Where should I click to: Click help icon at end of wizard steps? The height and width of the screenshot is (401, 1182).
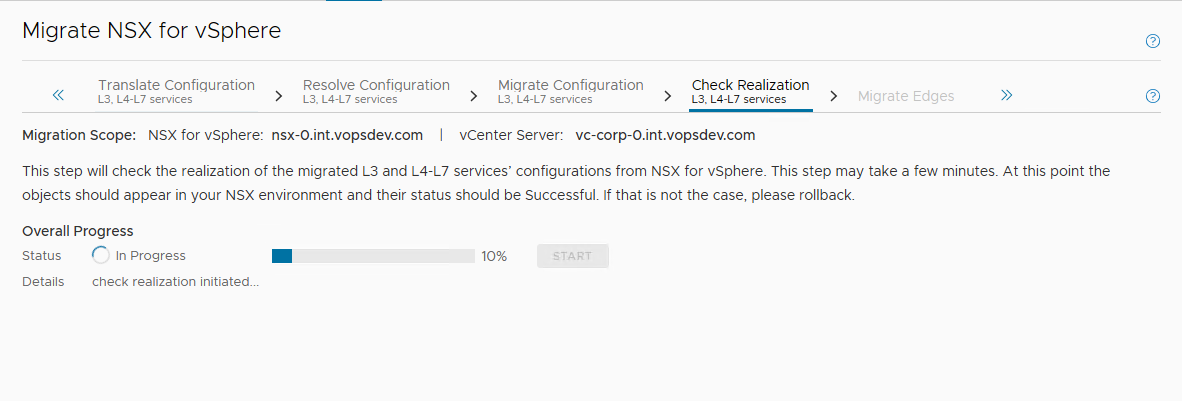point(1152,96)
